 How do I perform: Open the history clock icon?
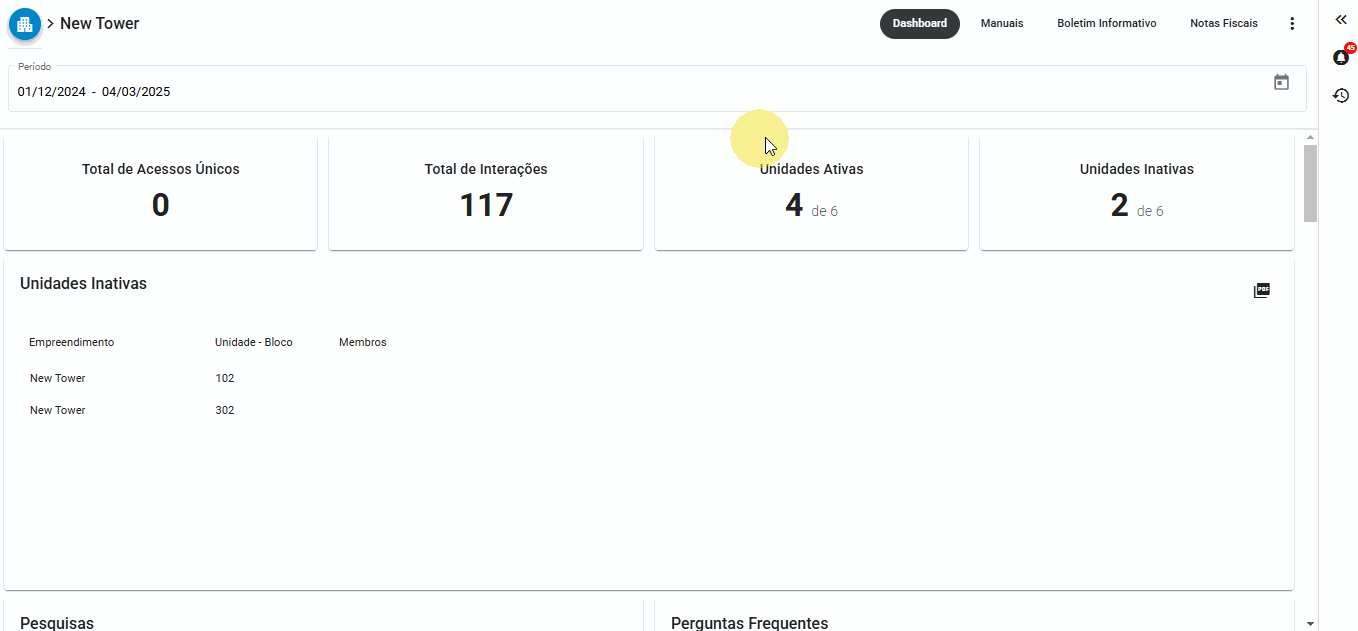pyautogui.click(x=1341, y=96)
